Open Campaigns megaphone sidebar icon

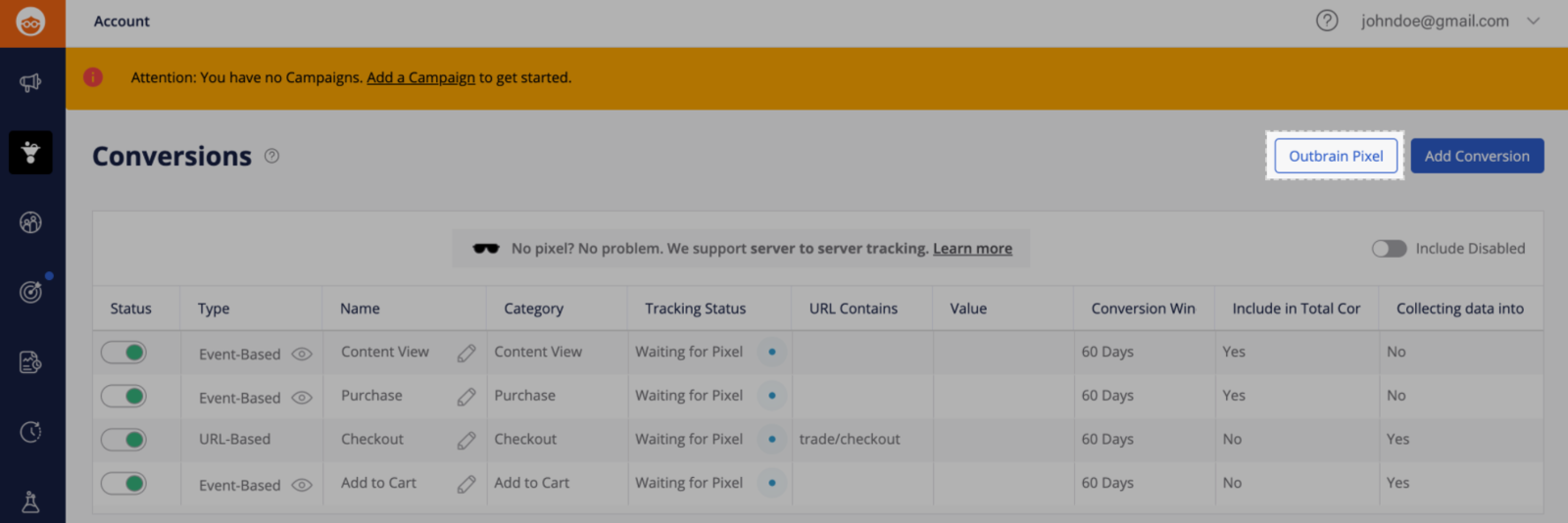30,83
